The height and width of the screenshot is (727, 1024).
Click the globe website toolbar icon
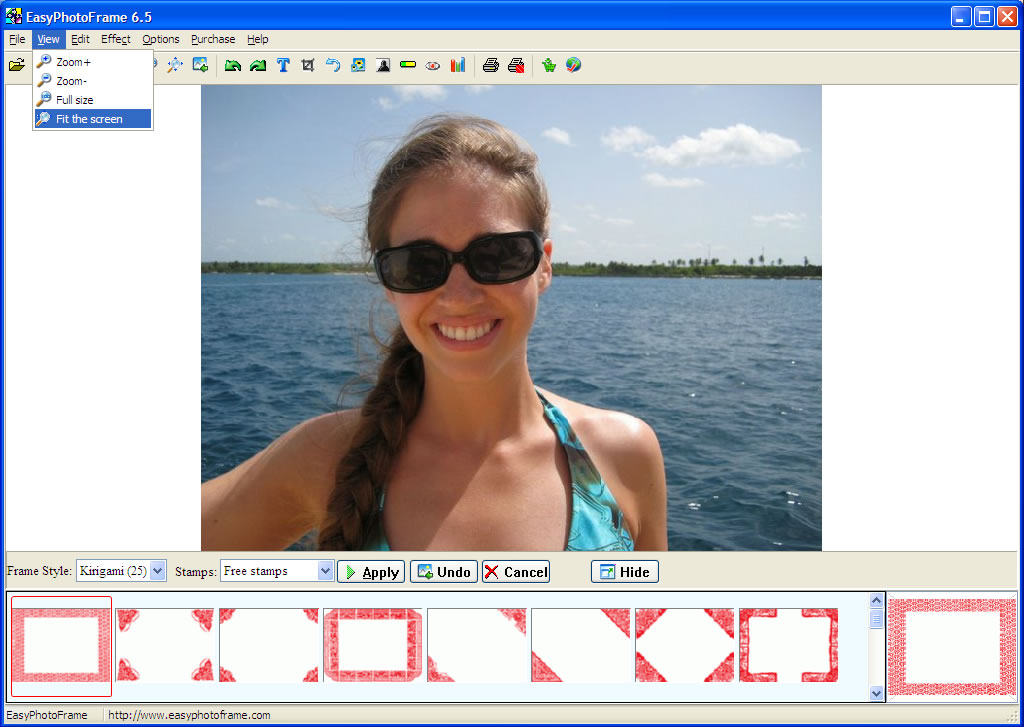pyautogui.click(x=573, y=65)
